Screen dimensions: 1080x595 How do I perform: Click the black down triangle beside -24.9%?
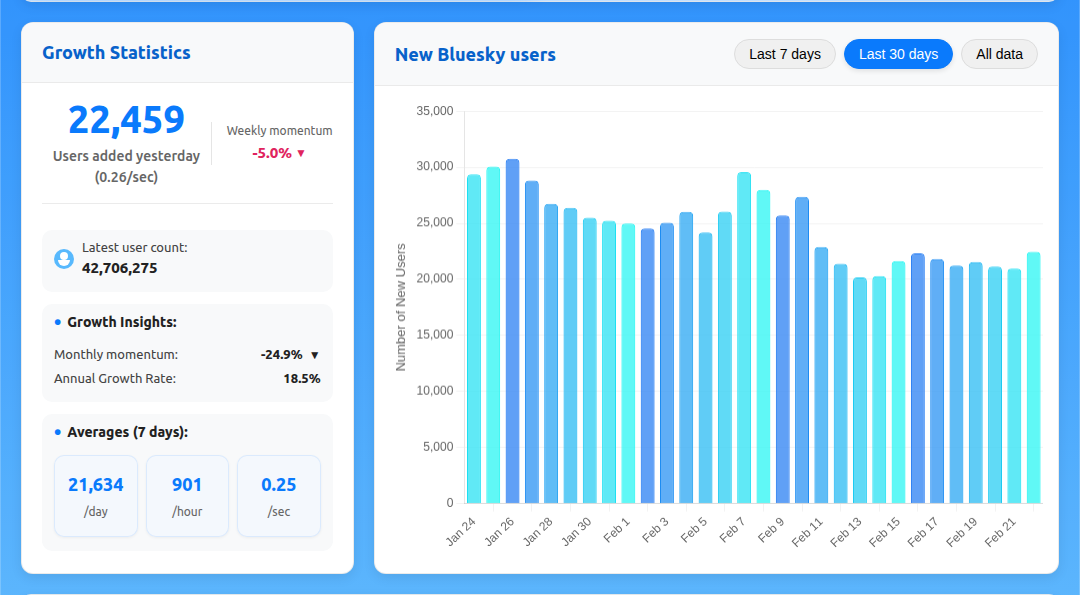(x=314, y=355)
